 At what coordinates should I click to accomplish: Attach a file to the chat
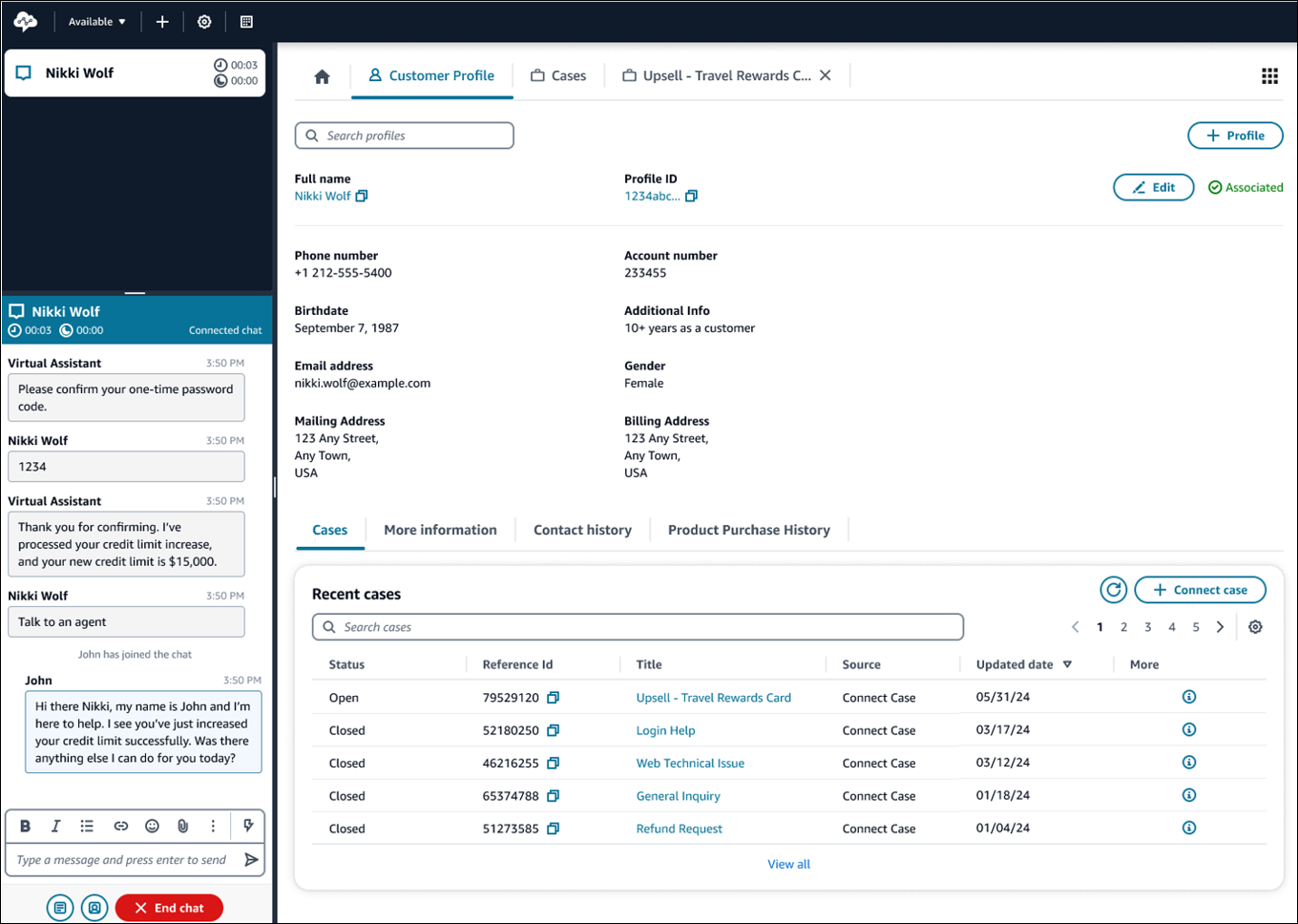coord(182,825)
